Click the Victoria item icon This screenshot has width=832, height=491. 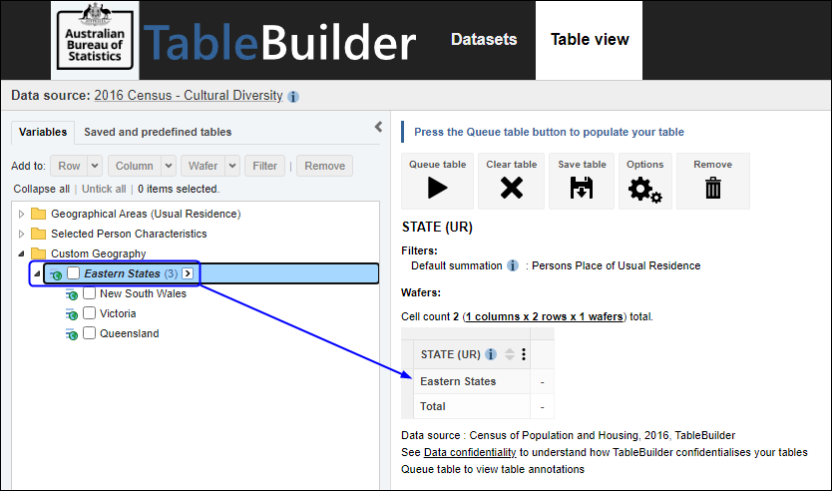pyautogui.click(x=72, y=314)
